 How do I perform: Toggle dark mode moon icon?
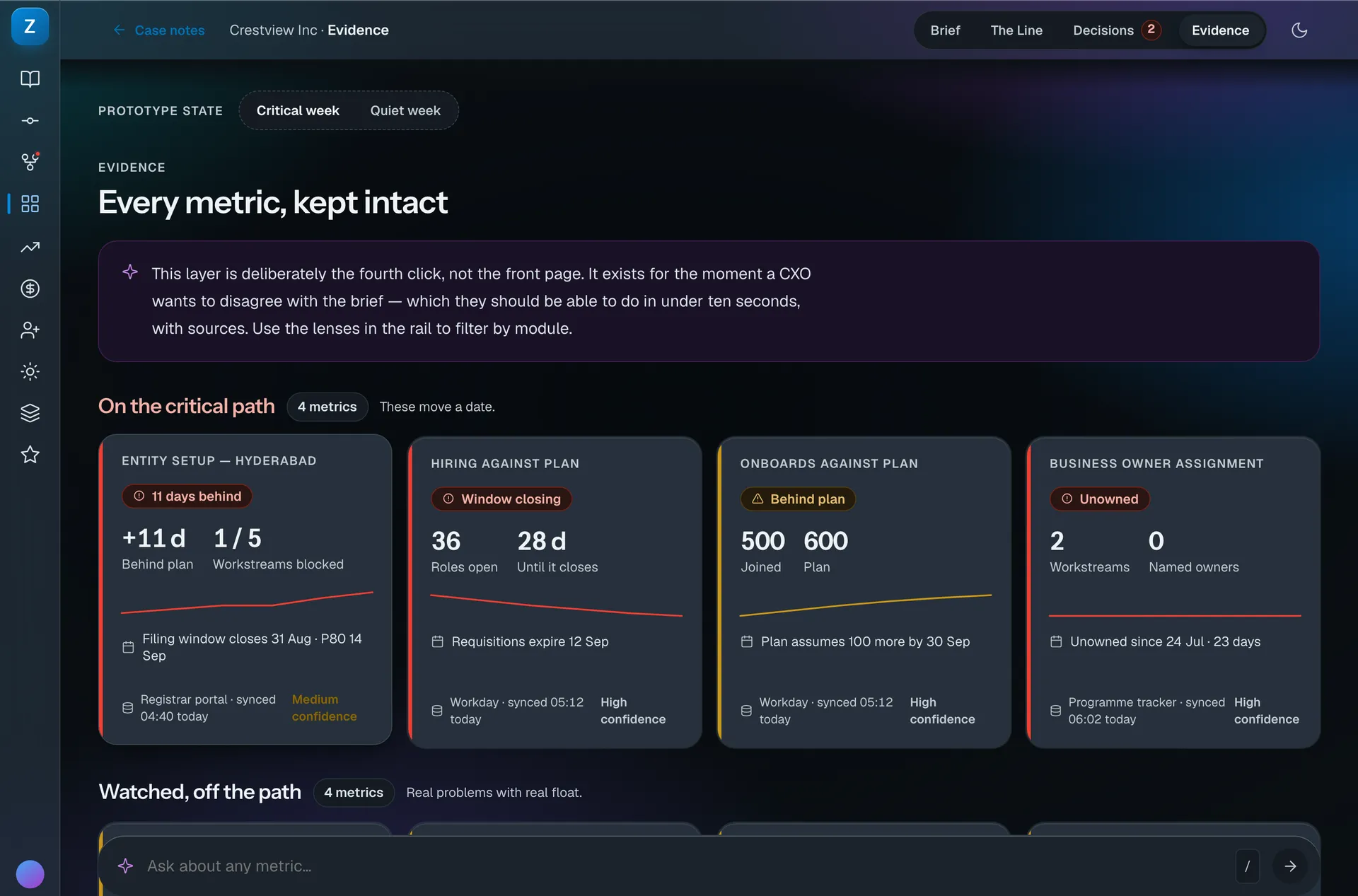[x=1299, y=30]
